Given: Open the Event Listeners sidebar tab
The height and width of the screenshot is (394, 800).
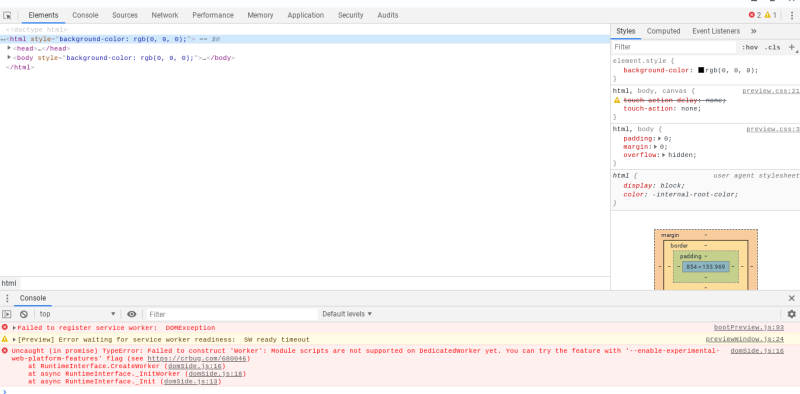Looking at the screenshot, I should (x=716, y=31).
